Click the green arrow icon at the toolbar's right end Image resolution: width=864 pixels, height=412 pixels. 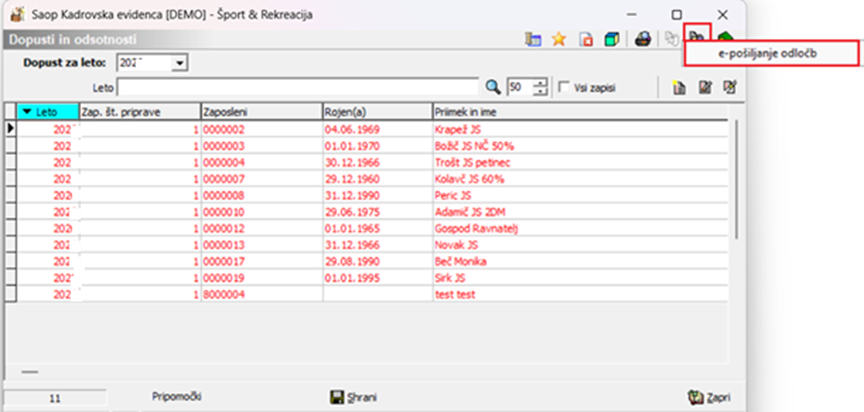[726, 37]
